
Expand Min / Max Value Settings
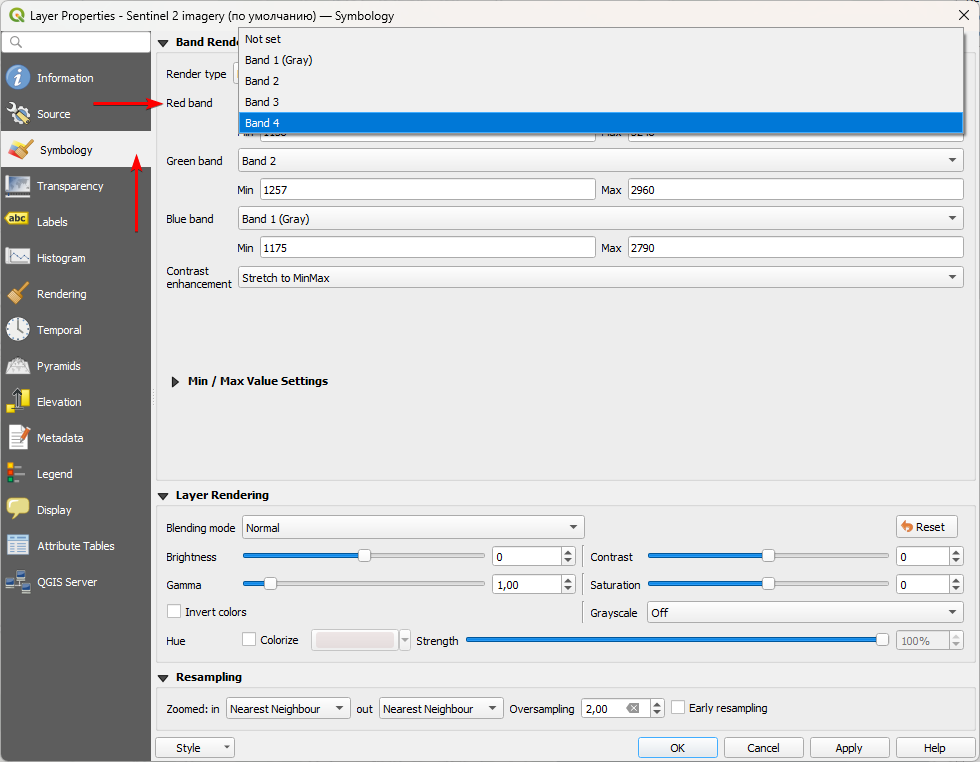(176, 381)
